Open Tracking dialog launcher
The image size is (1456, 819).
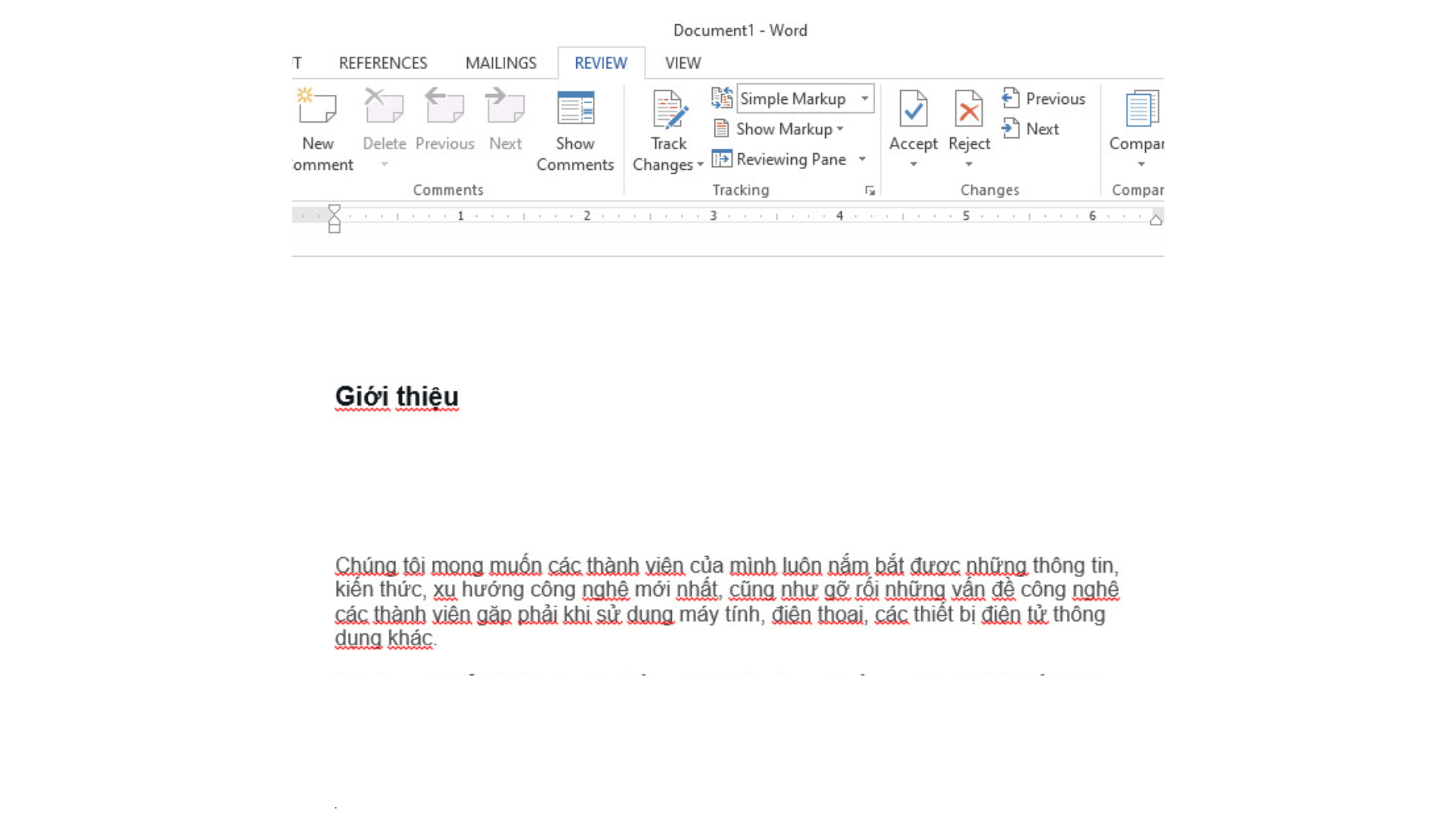870,191
